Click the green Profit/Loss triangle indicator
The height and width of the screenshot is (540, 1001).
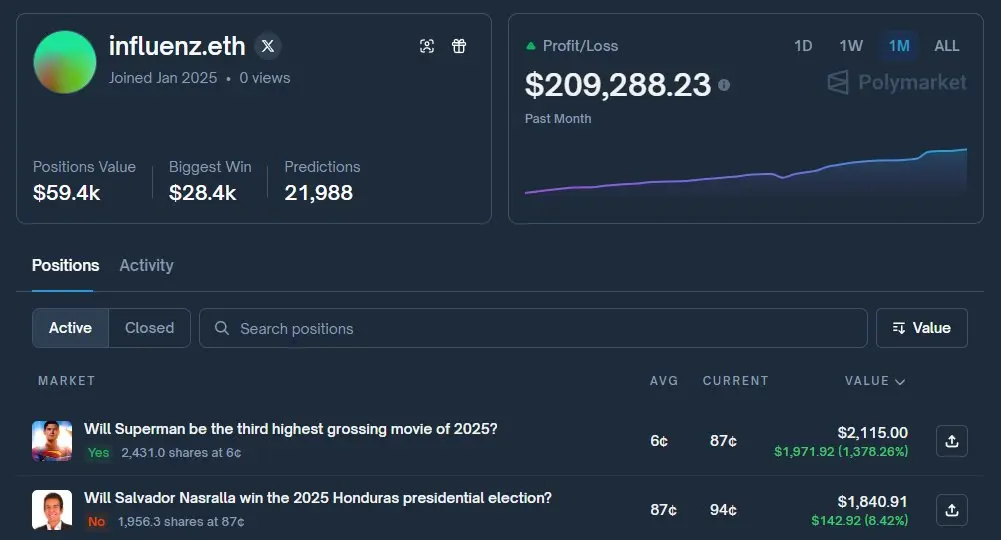[531, 46]
